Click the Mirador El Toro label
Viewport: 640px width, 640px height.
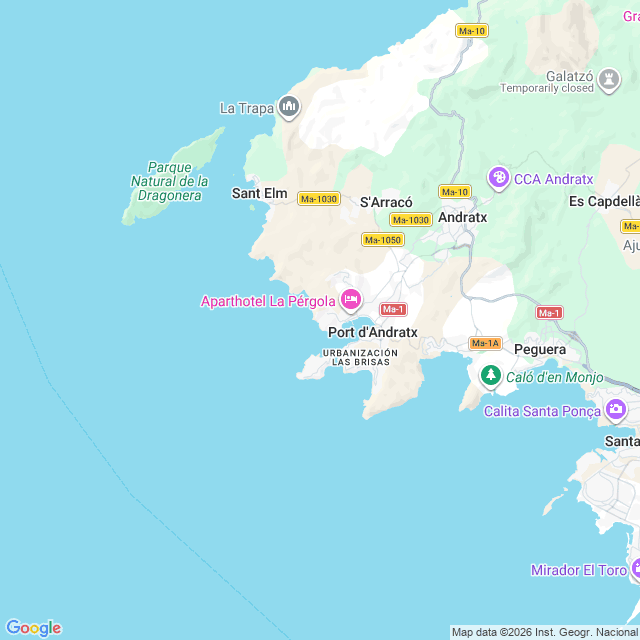579,570
